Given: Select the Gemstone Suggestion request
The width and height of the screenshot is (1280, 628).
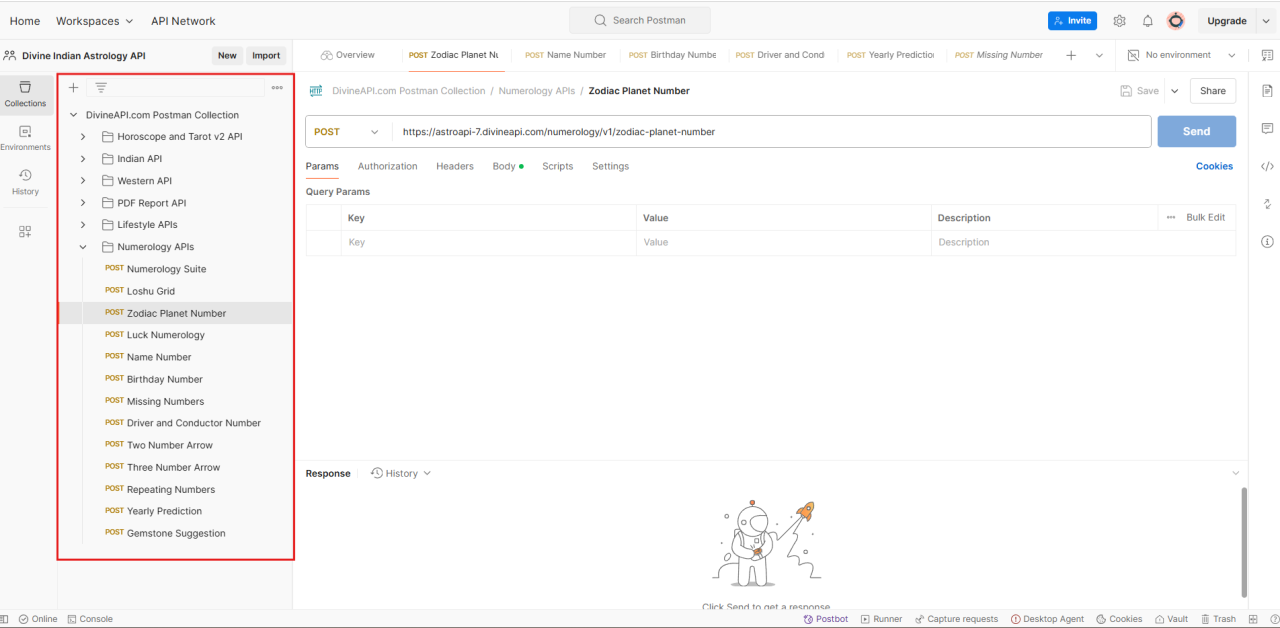Looking at the screenshot, I should click(175, 533).
